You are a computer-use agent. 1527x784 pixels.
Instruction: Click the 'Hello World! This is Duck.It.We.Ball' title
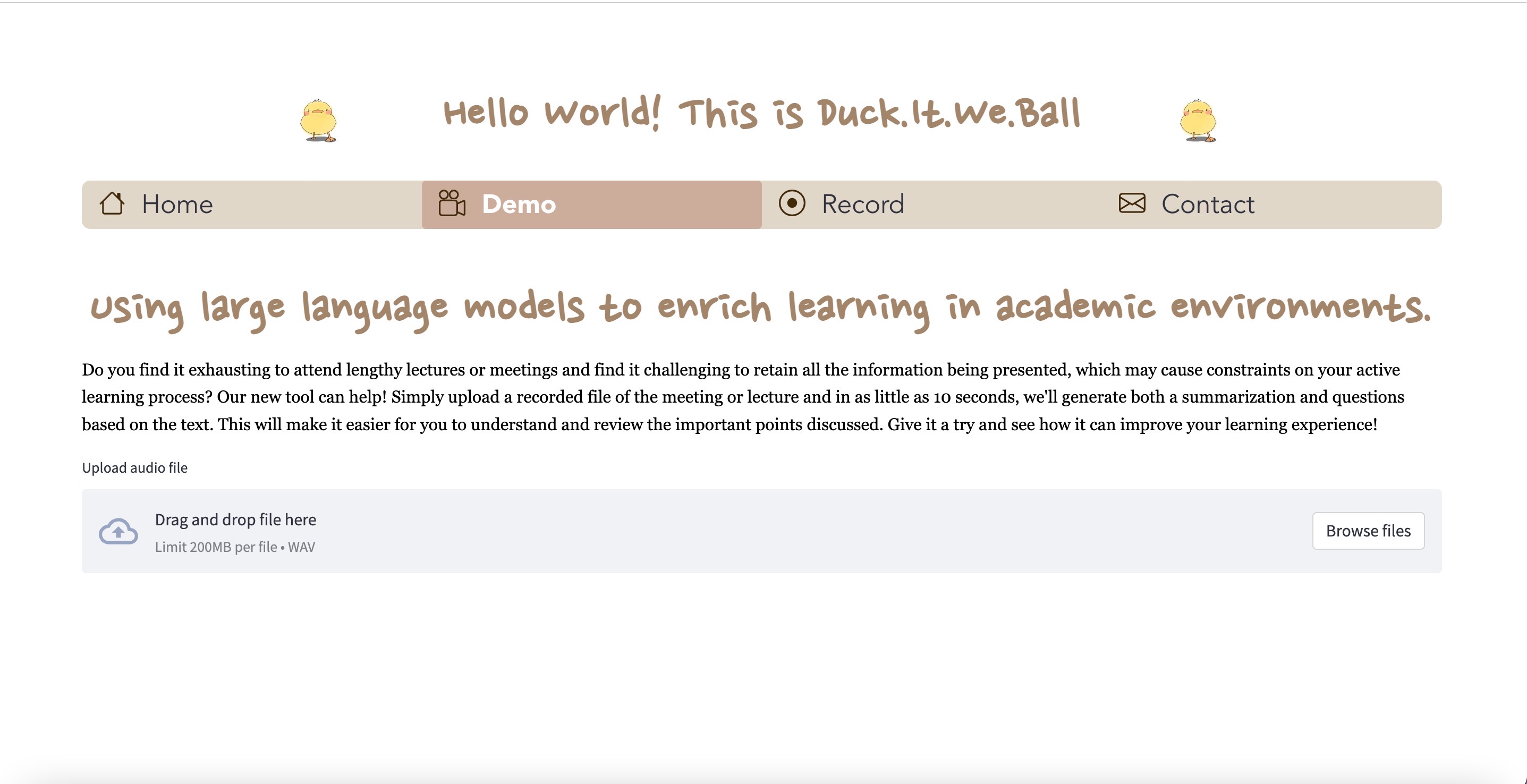pos(762,113)
